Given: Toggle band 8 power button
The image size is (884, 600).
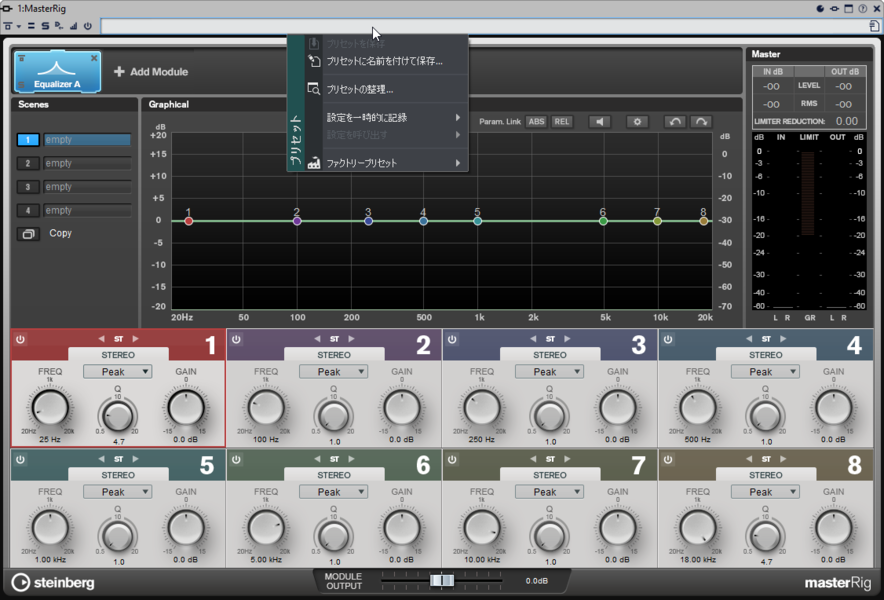Looking at the screenshot, I should (668, 460).
